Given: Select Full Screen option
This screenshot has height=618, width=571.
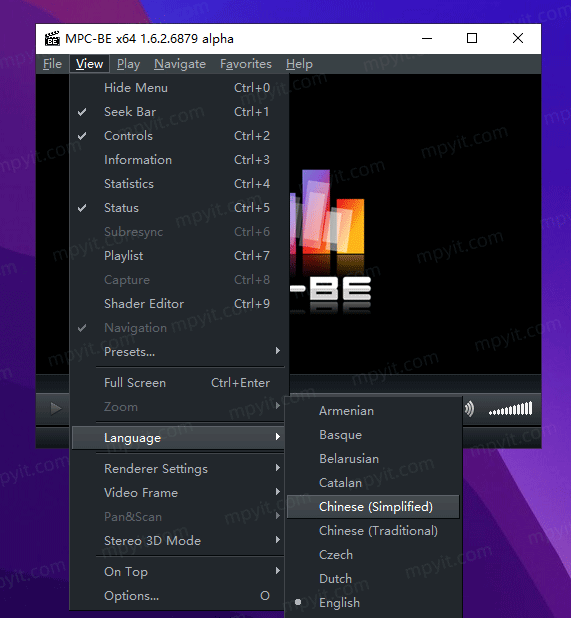Looking at the screenshot, I should (179, 383).
